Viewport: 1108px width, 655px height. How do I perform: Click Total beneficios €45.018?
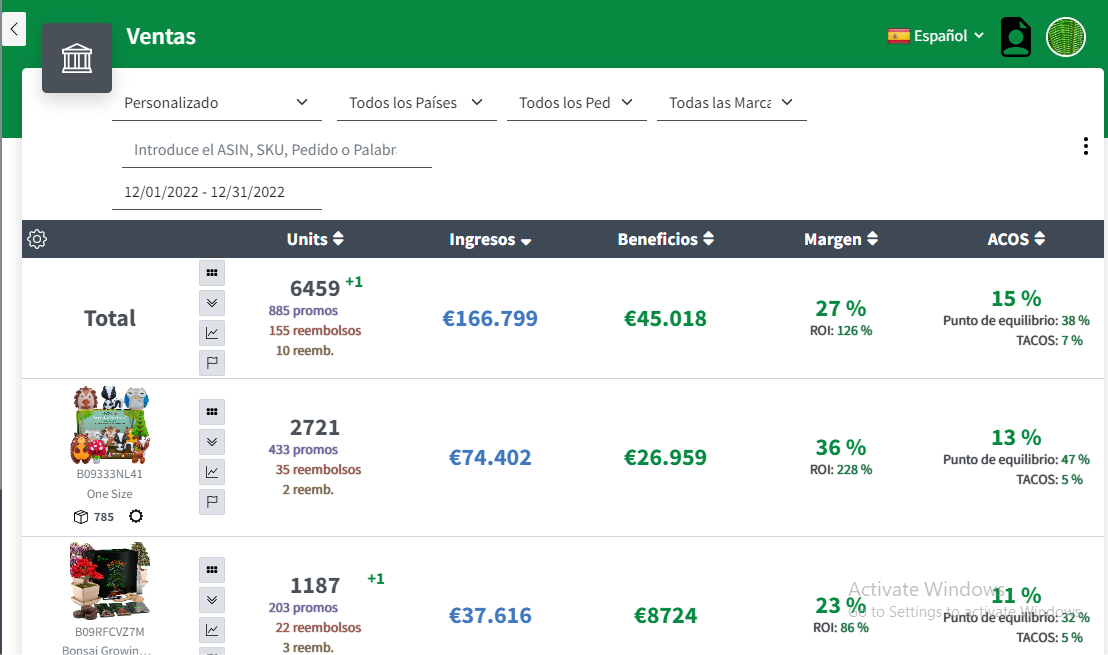coord(665,319)
